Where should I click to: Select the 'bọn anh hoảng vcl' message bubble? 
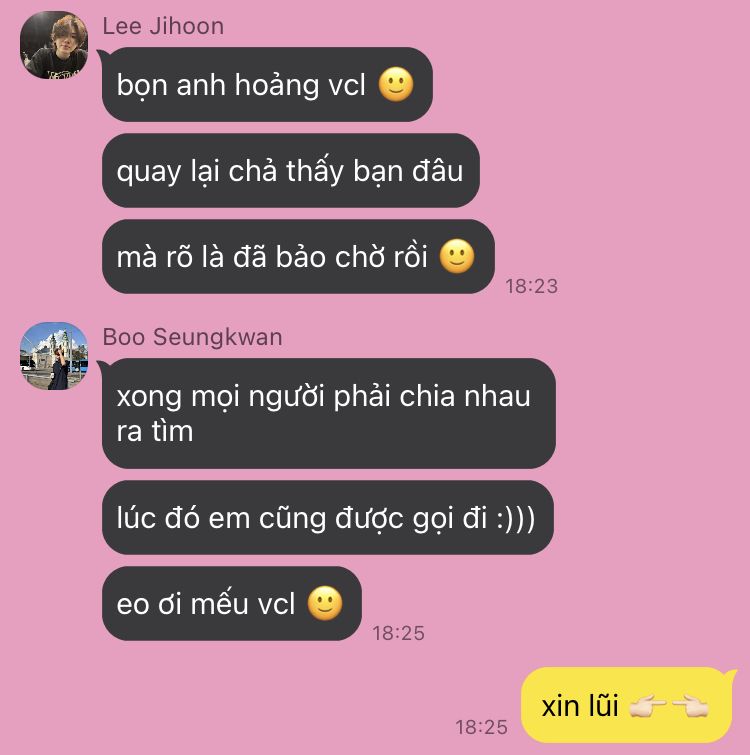tap(267, 85)
